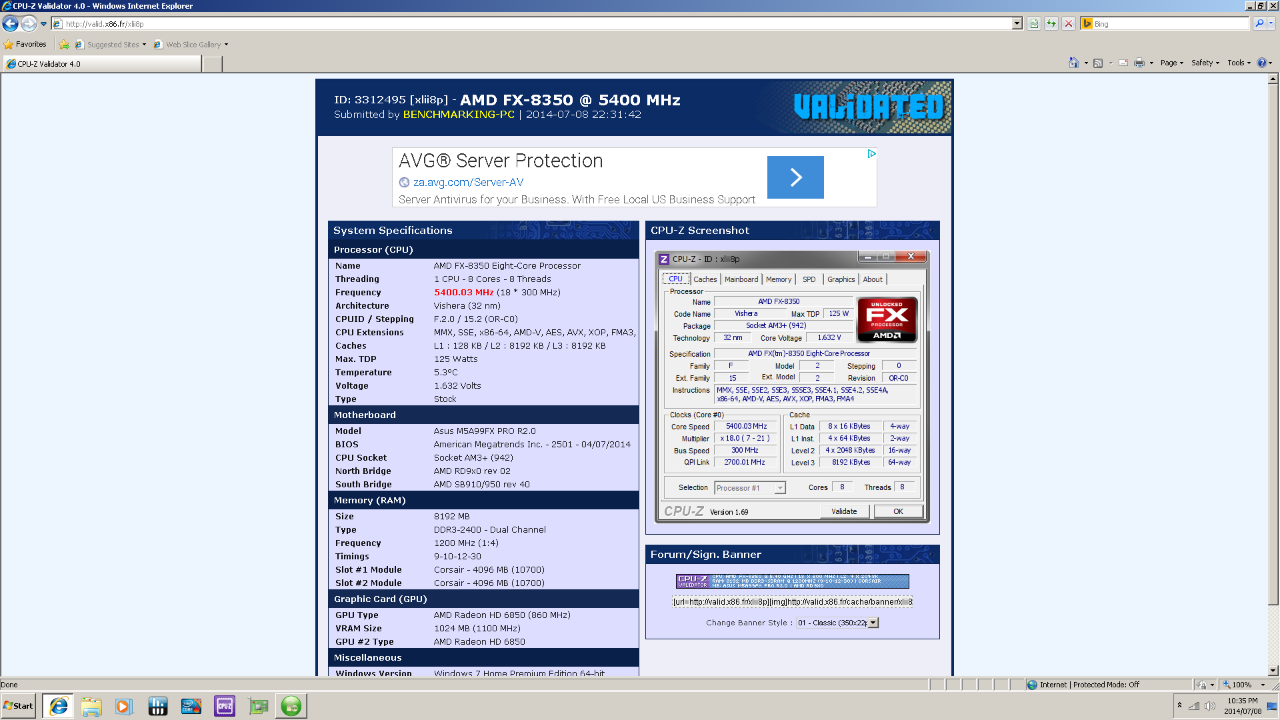Click the page vertical scrollbar down arrow
Viewport: 1280px width, 720px height.
pos(1274,672)
